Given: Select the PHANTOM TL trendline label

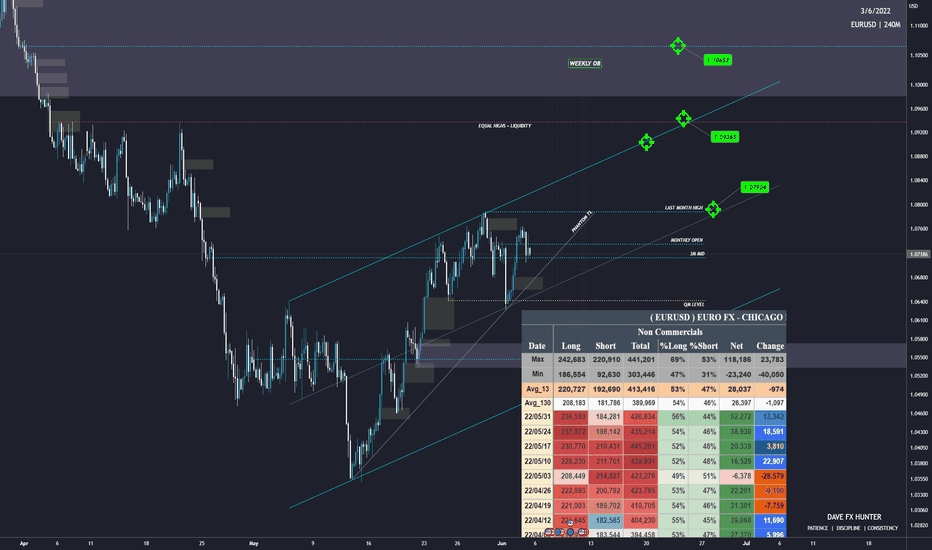Looking at the screenshot, I should [x=582, y=221].
